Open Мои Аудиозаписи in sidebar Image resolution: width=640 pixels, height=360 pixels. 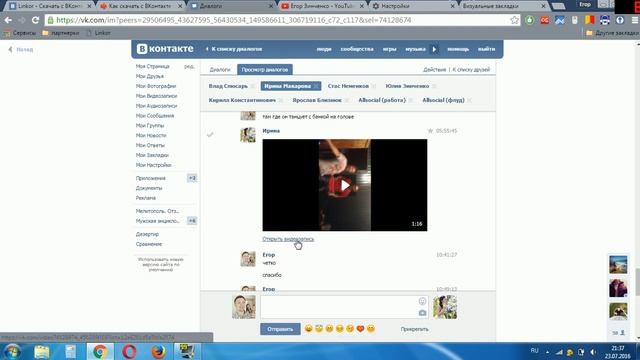pos(156,106)
